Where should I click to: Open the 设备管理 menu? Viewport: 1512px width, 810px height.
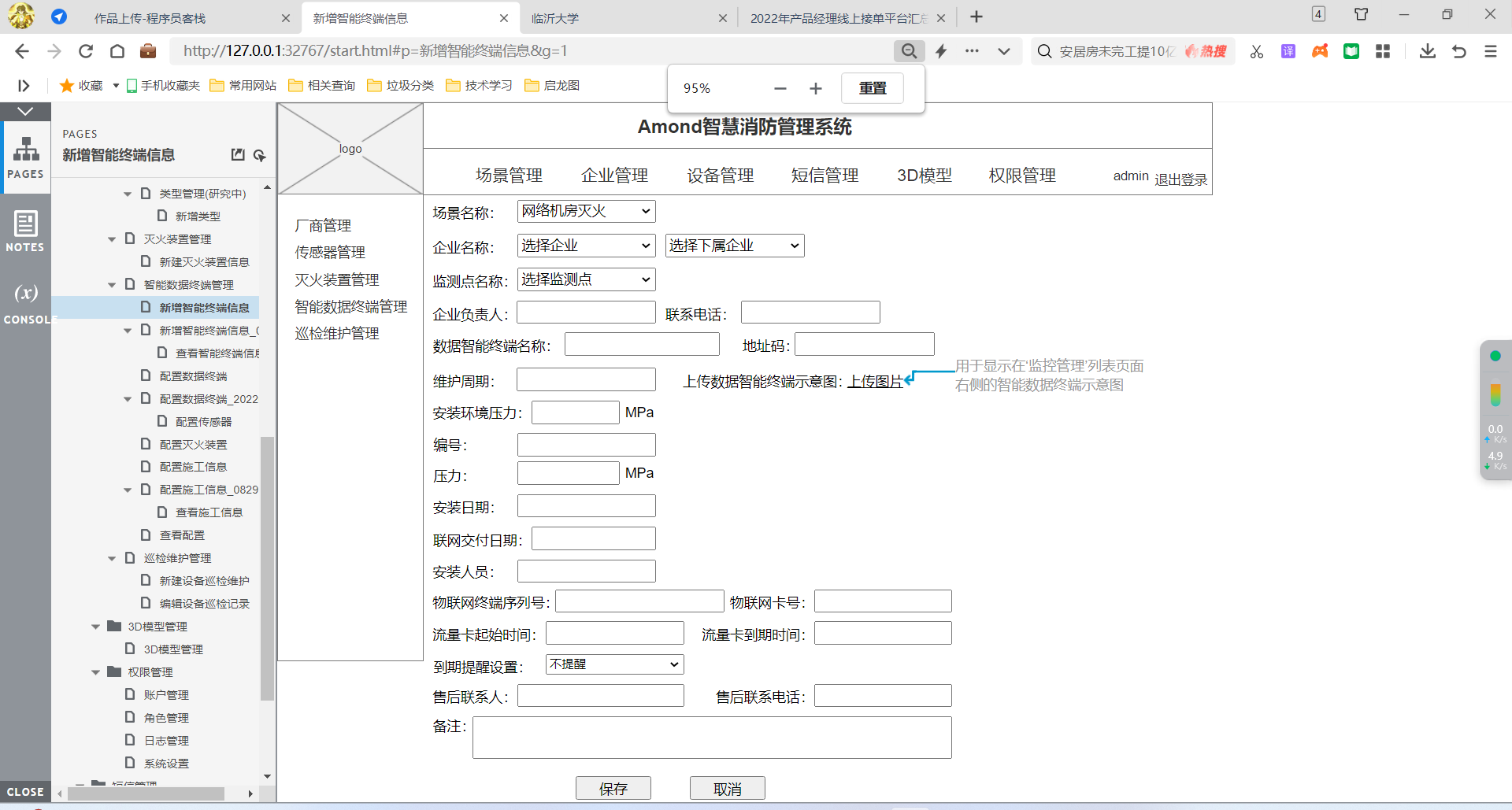[720, 176]
